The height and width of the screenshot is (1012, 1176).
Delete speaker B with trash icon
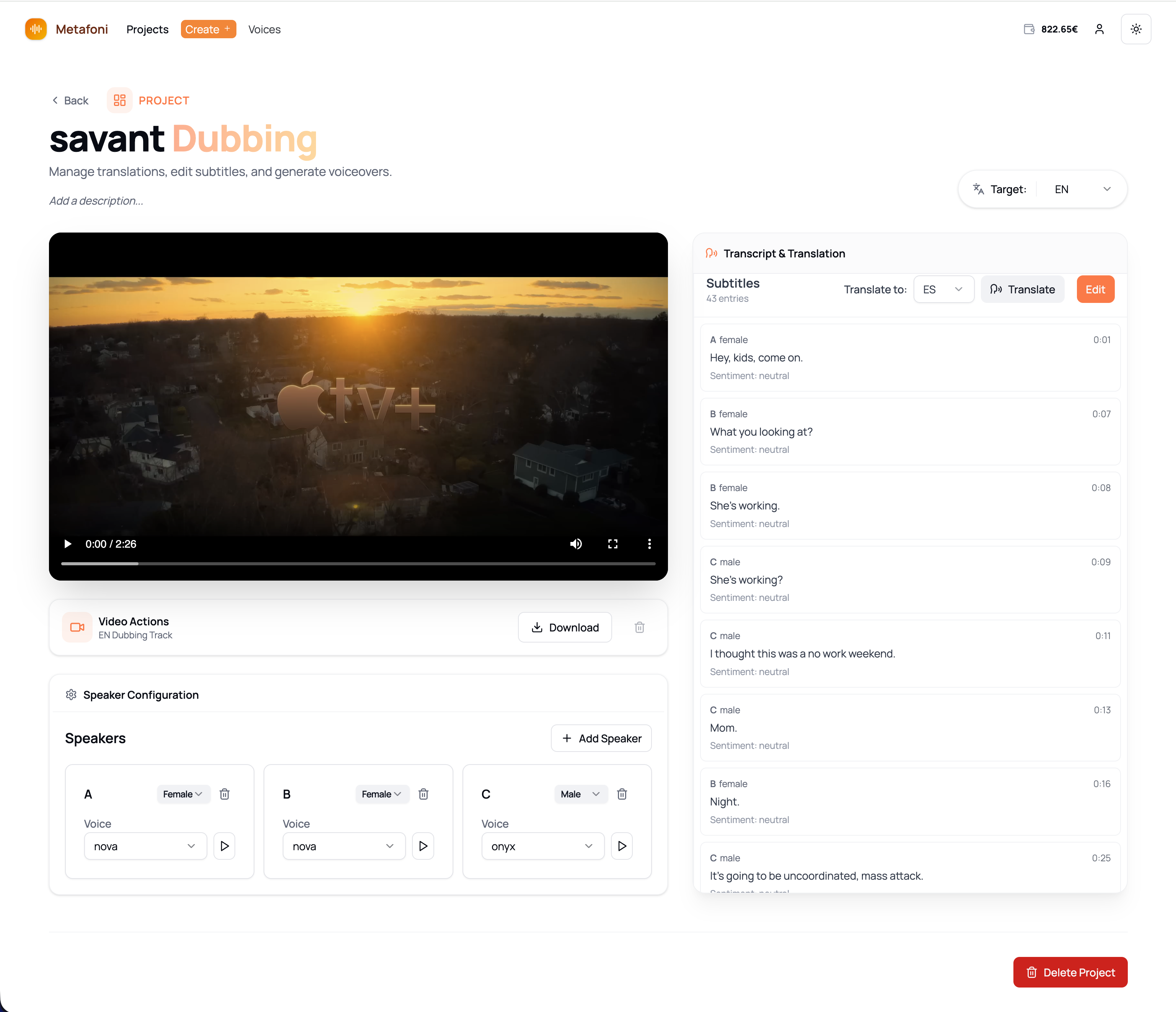[423, 794]
